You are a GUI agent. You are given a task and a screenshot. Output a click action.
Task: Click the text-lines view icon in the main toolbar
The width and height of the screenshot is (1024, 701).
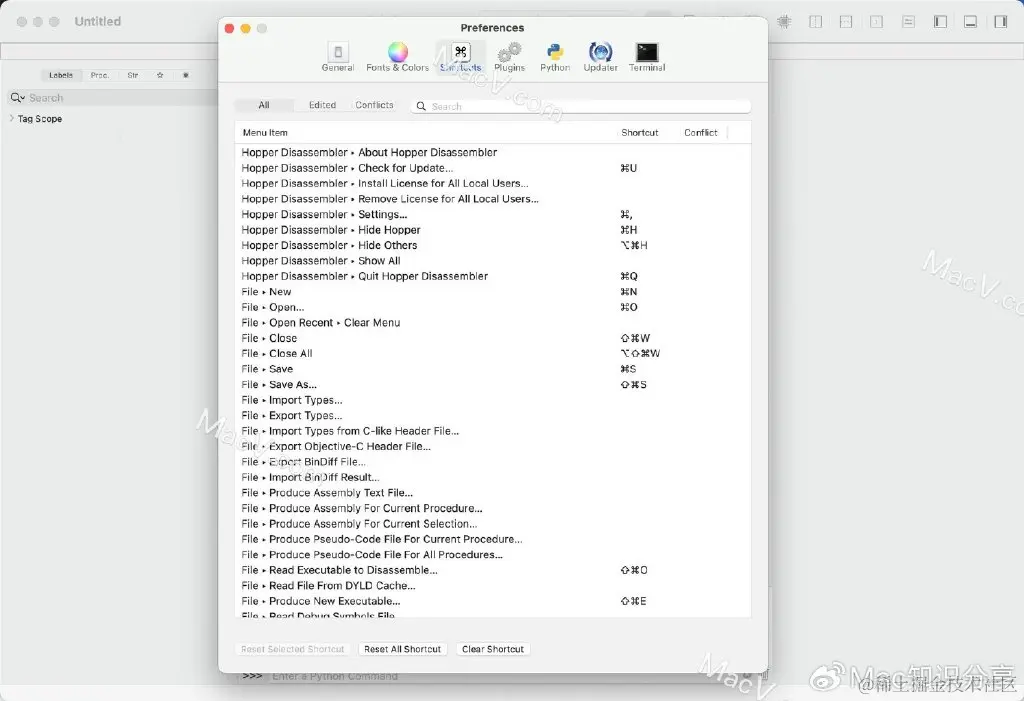pyautogui.click(x=908, y=22)
